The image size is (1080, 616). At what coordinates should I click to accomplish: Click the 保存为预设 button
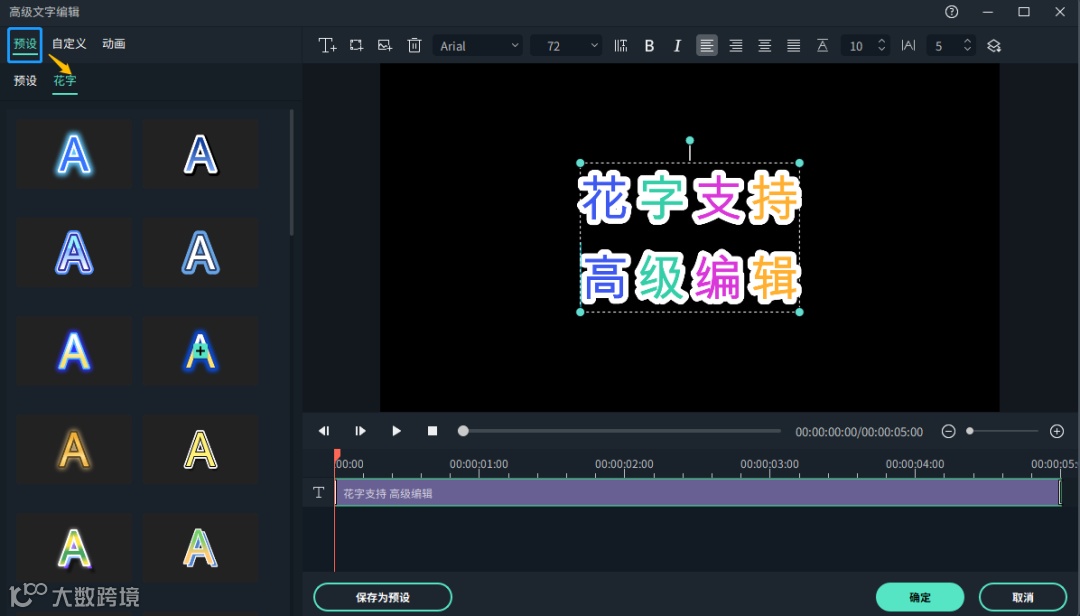pyautogui.click(x=383, y=597)
